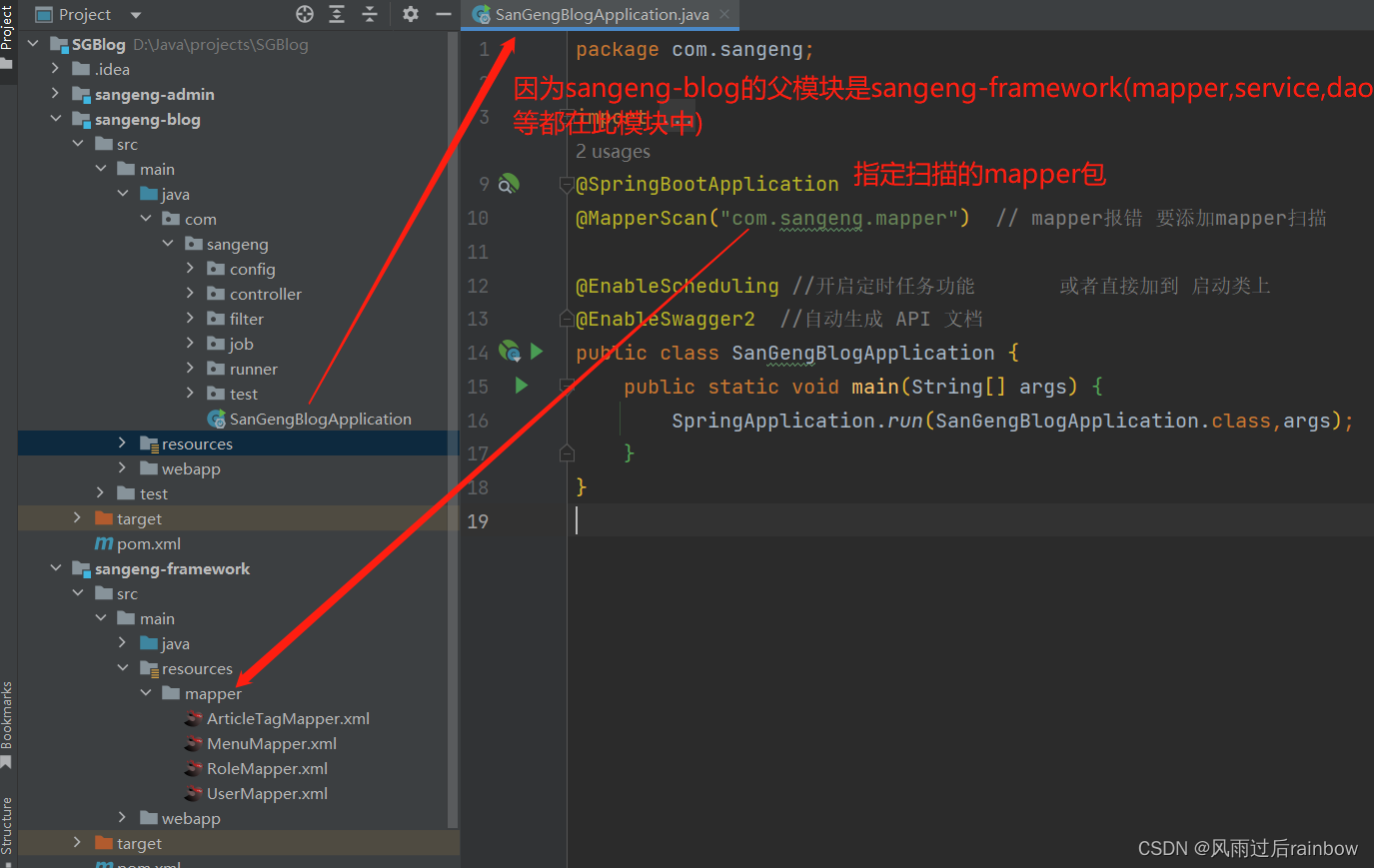This screenshot has width=1374, height=868.
Task: Open the Structure side tool window tab
Action: coord(7,829)
